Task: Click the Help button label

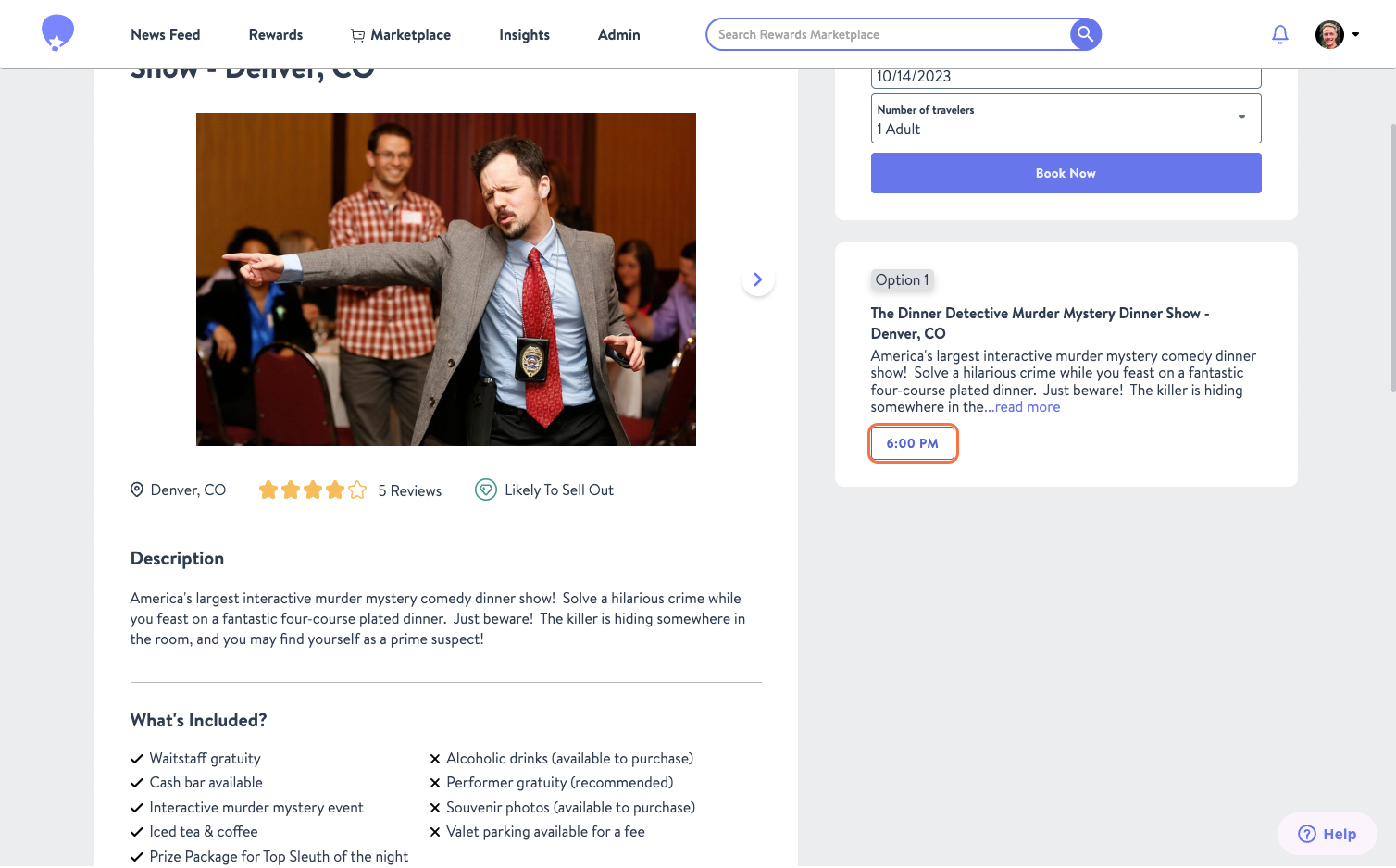Action: [1340, 834]
